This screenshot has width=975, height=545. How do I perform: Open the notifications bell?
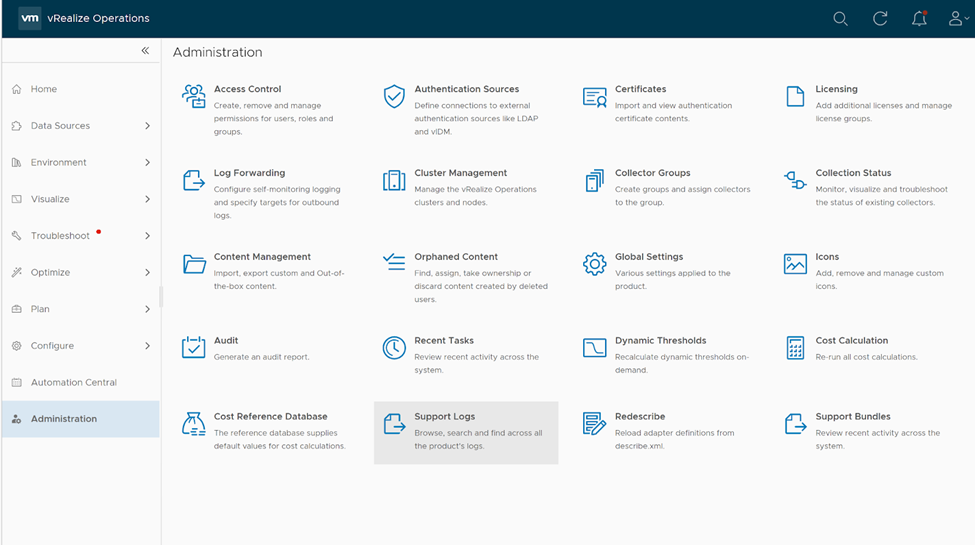point(919,19)
